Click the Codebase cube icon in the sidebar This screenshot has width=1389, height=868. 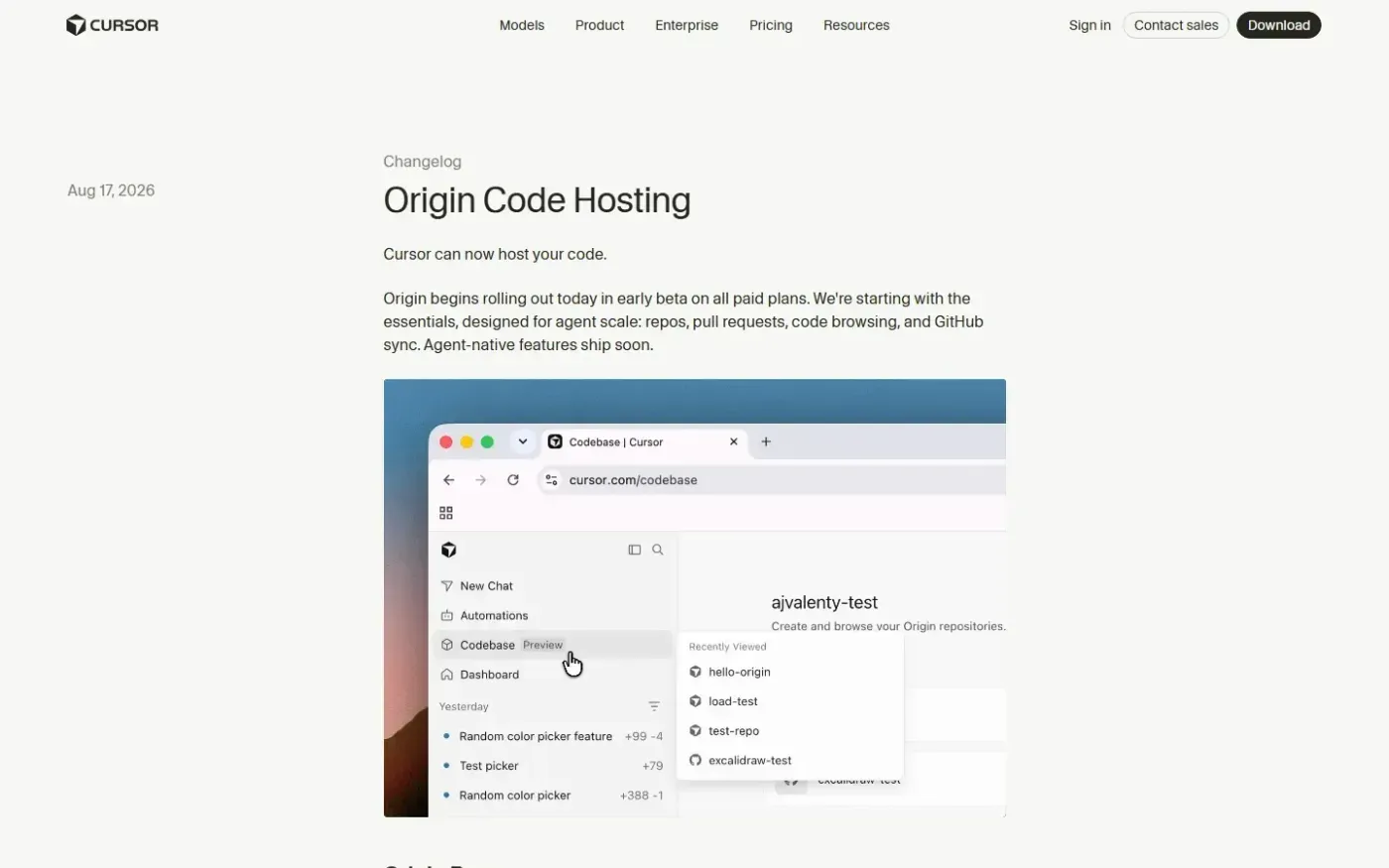pyautogui.click(x=446, y=645)
